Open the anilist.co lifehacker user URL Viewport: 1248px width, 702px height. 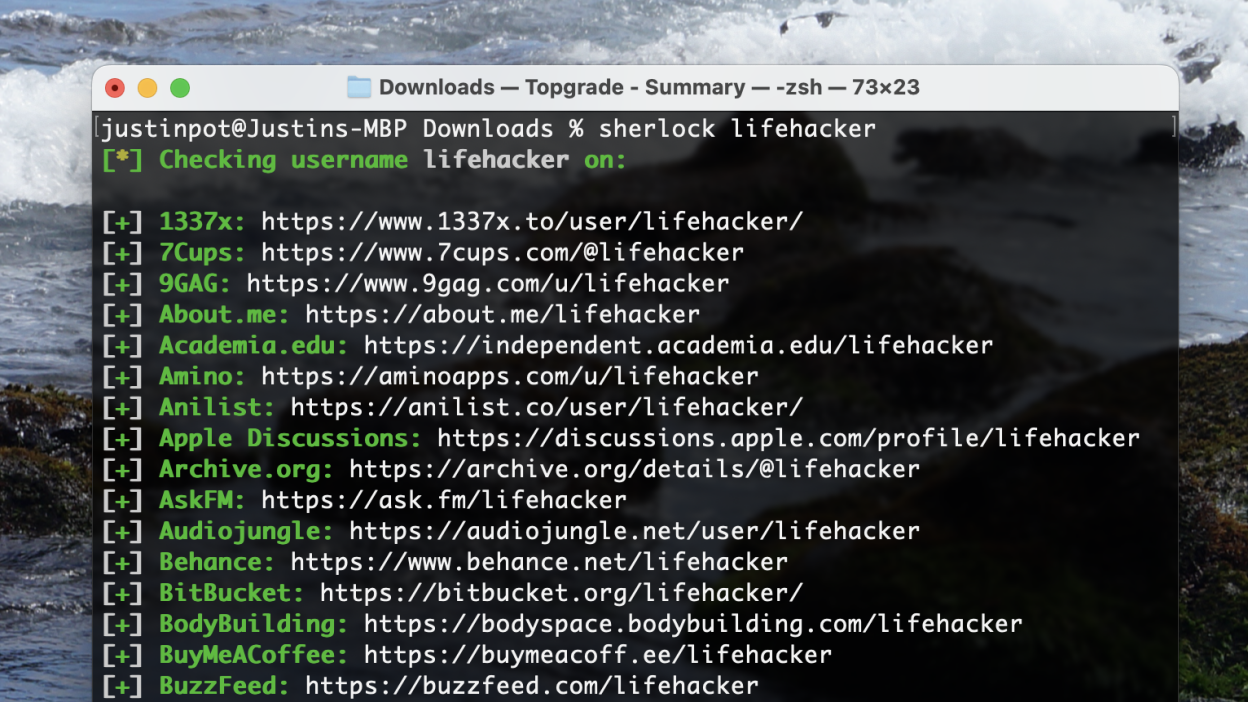click(x=546, y=408)
